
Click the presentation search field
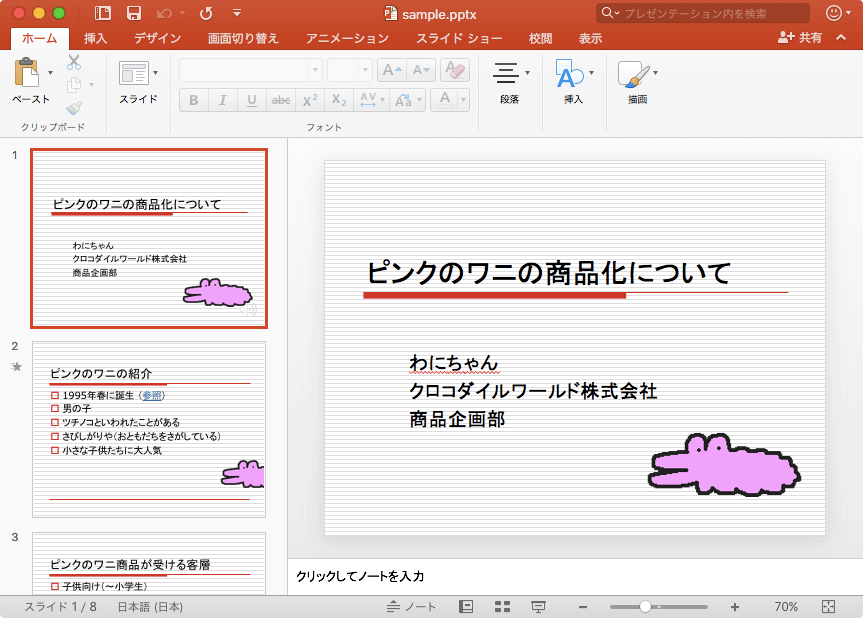[703, 13]
